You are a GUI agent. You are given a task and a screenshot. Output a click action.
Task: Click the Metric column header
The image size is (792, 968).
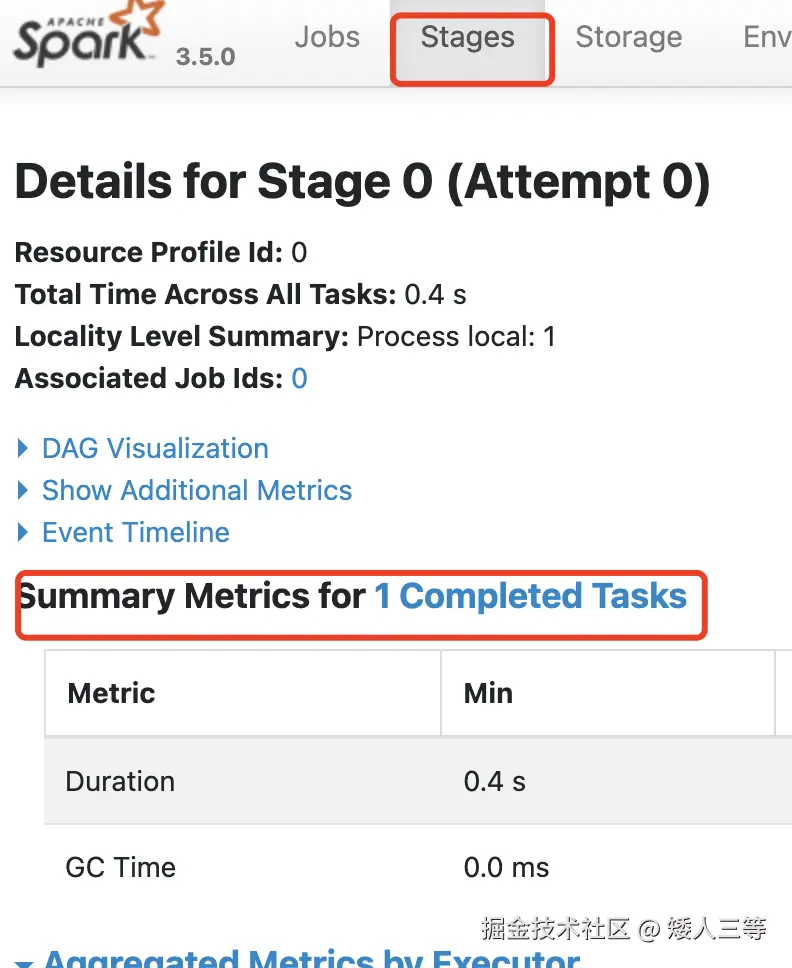coord(111,693)
